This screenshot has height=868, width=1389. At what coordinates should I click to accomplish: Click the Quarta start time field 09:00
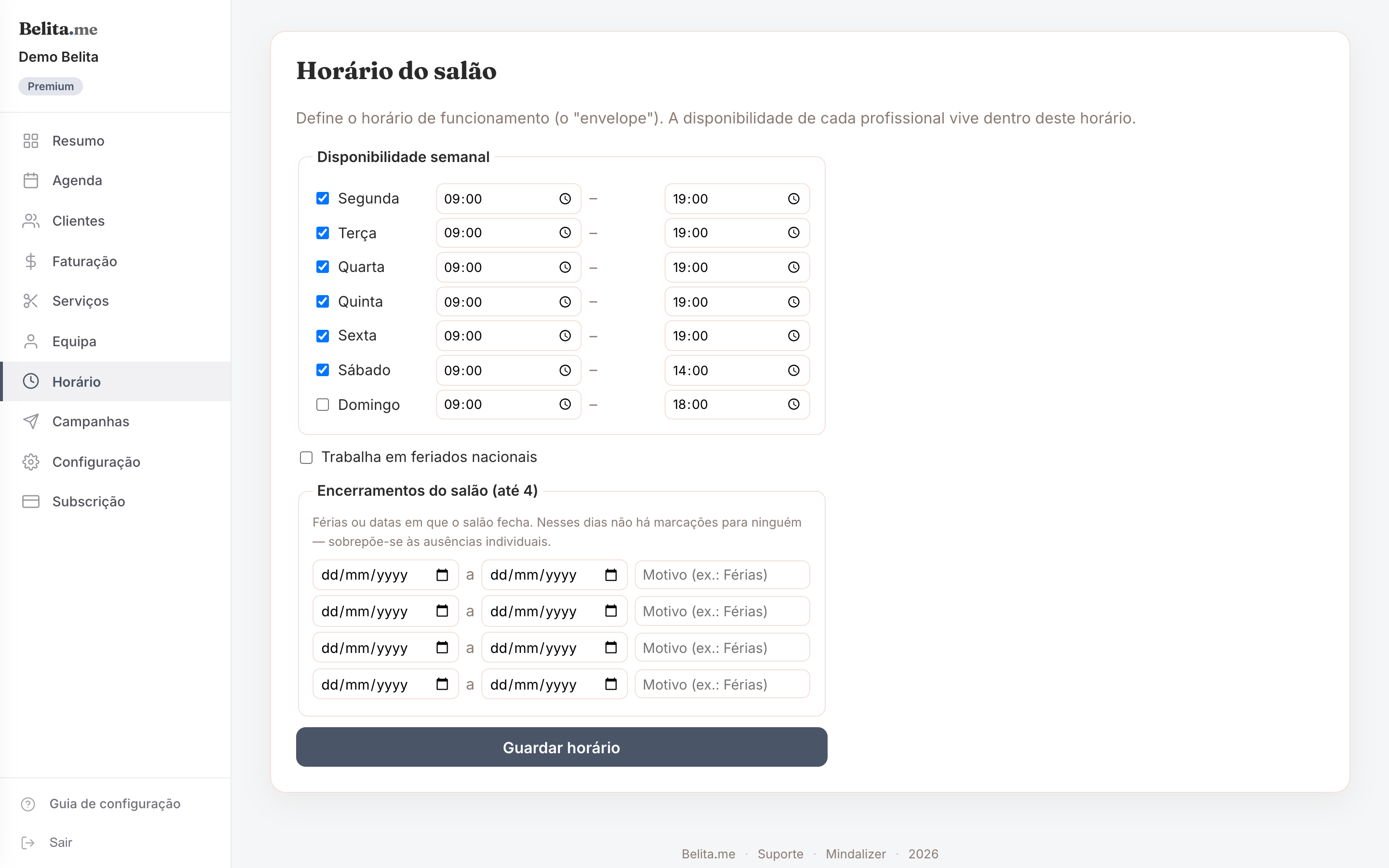[x=508, y=267]
